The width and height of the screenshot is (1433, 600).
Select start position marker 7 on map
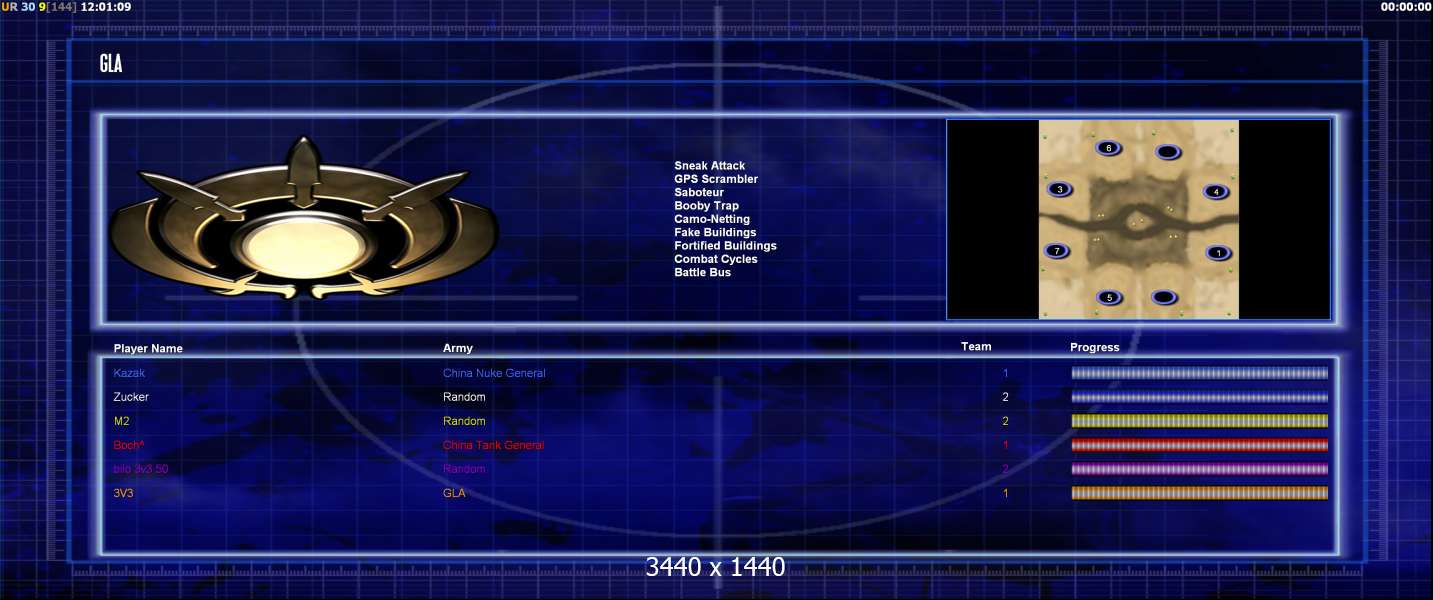pos(1057,251)
